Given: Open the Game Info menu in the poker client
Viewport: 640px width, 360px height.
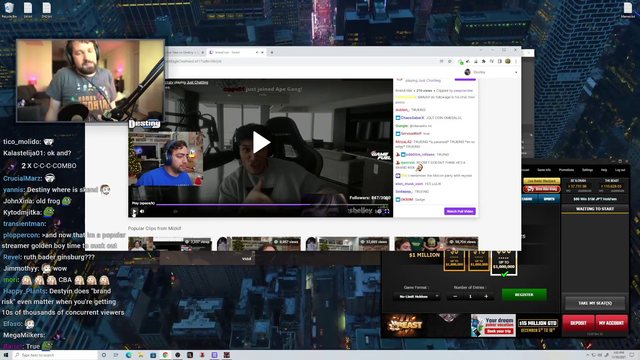Looking at the screenshot, I should tap(544, 170).
